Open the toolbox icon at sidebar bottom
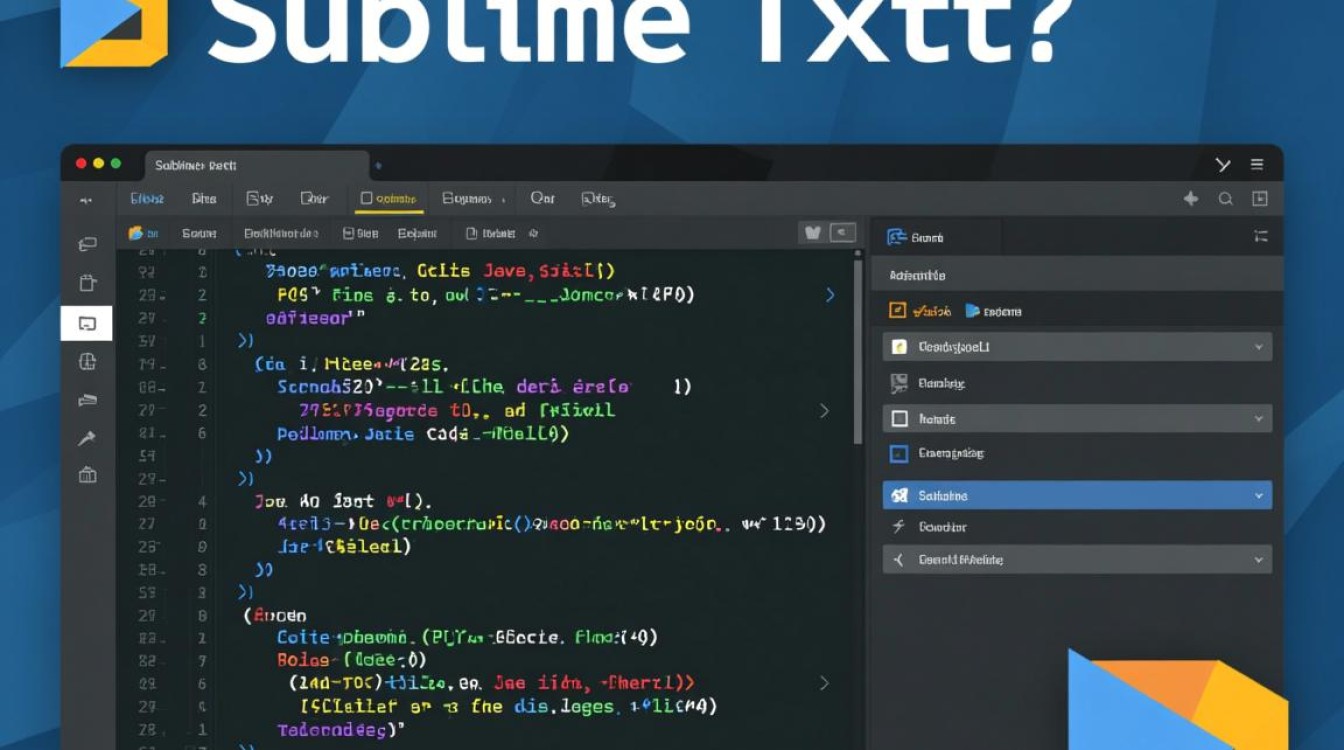1344x750 pixels. (86, 476)
